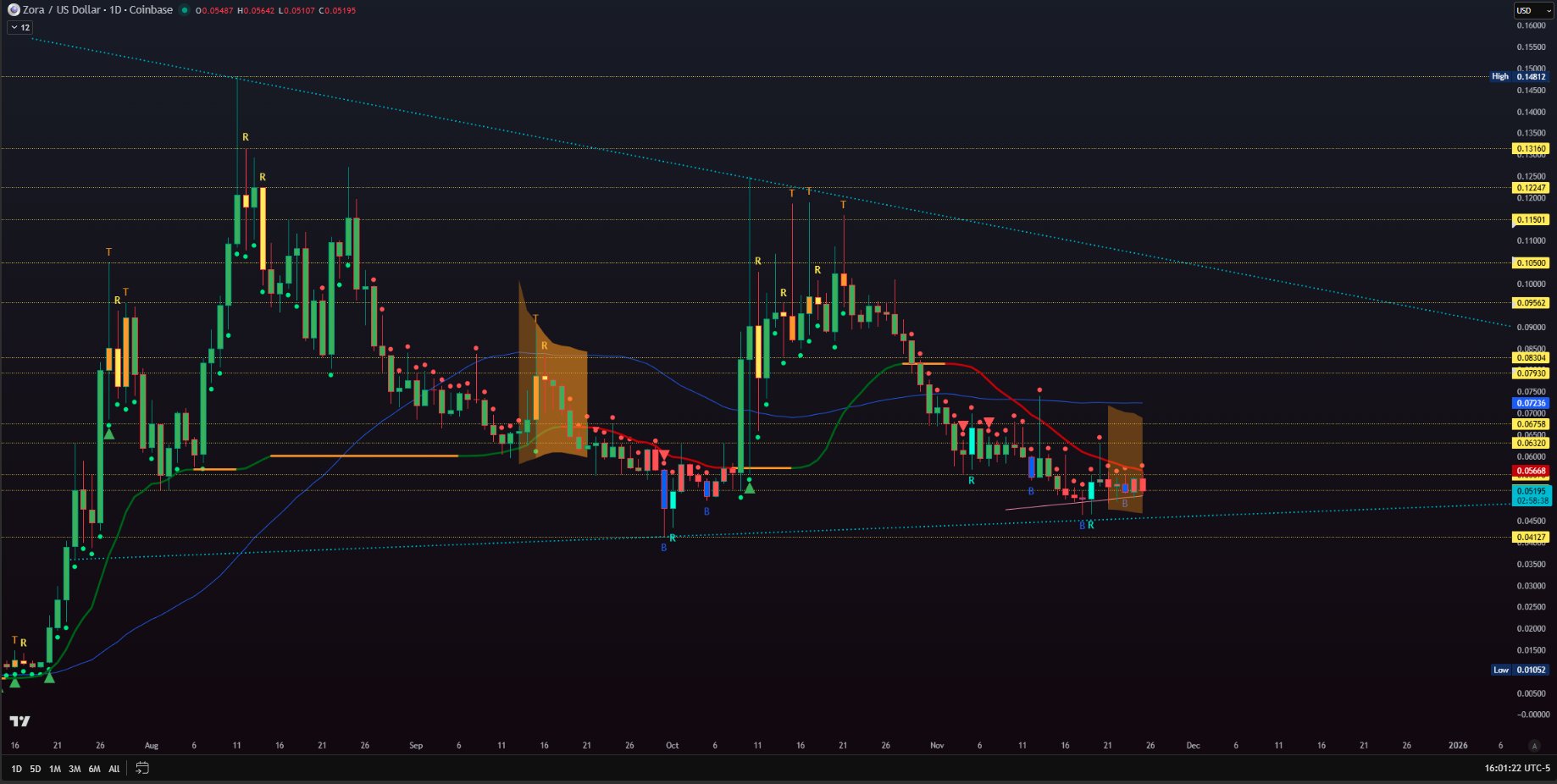The image size is (1557, 784).
Task: Select the Low 0.01052 price marker
Action: click(1520, 670)
